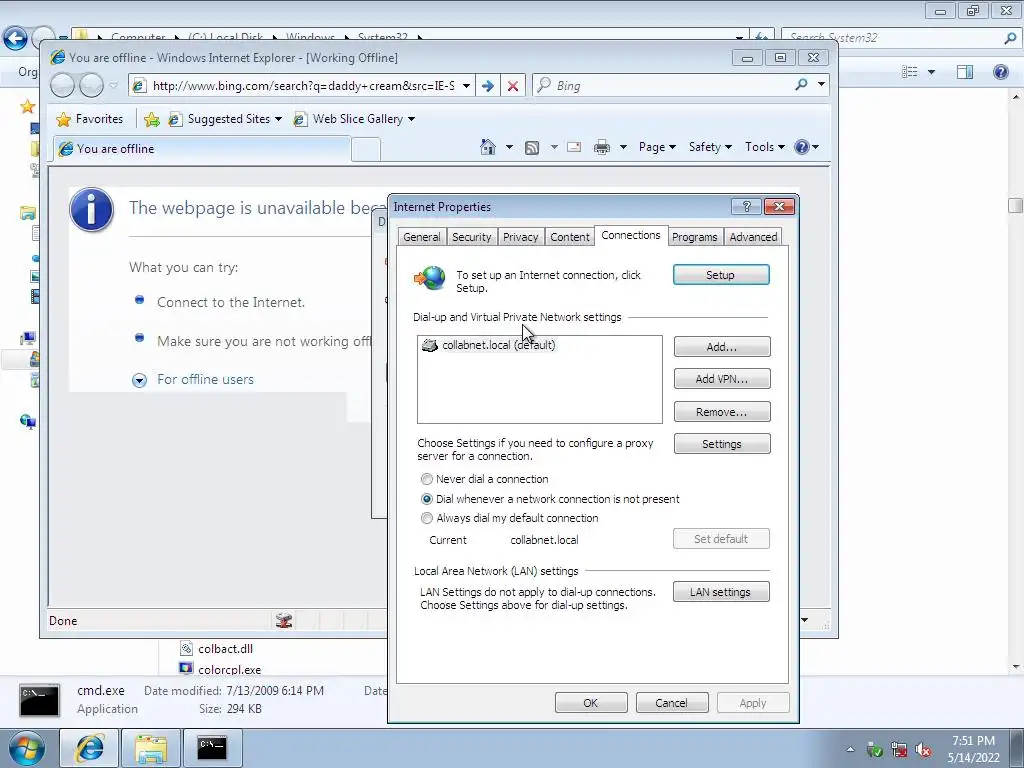Image resolution: width=1024 pixels, height=768 pixels.
Task: Open the search provider dropdown arrow
Action: coord(821,85)
